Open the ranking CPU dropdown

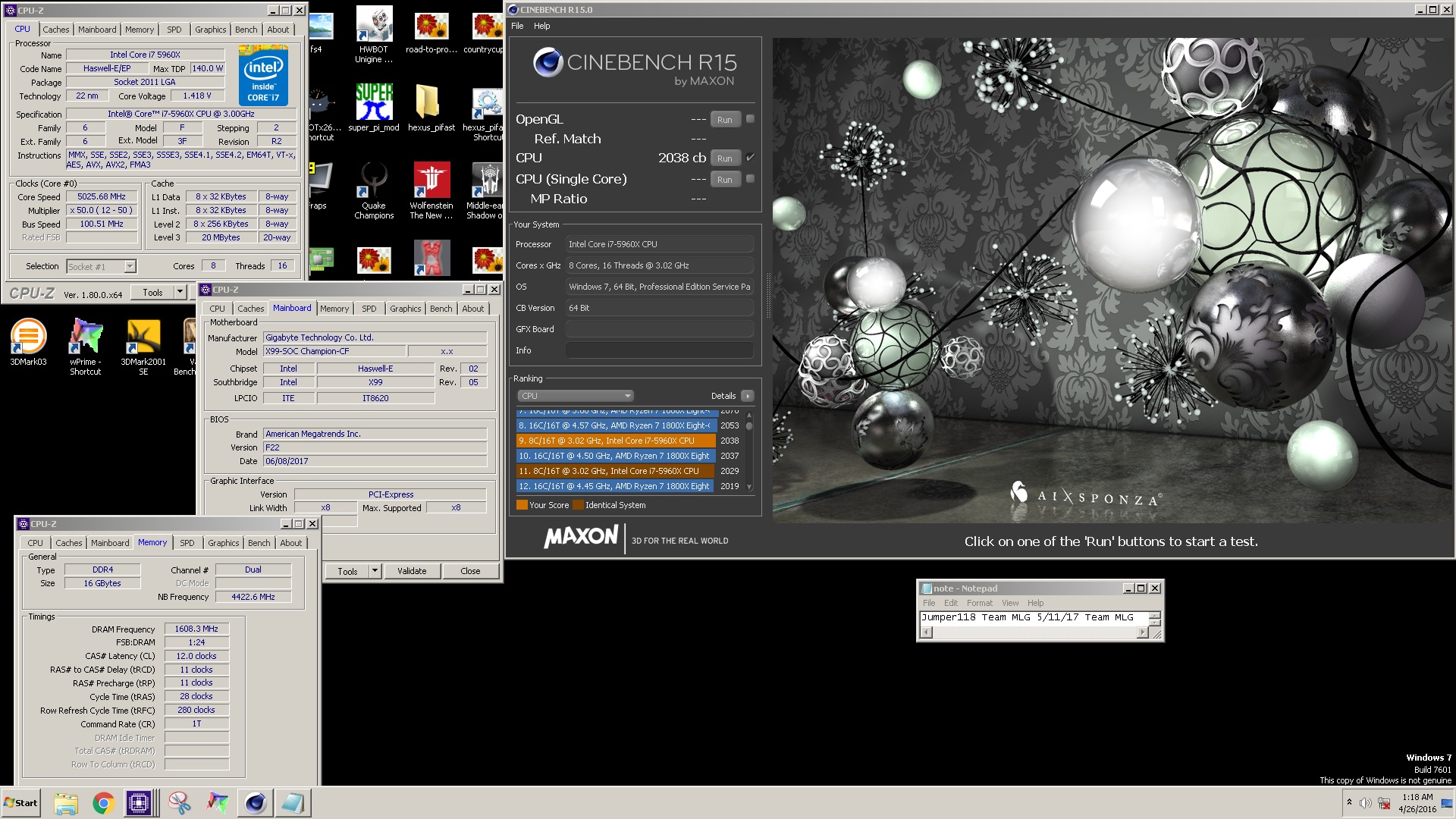[576, 396]
